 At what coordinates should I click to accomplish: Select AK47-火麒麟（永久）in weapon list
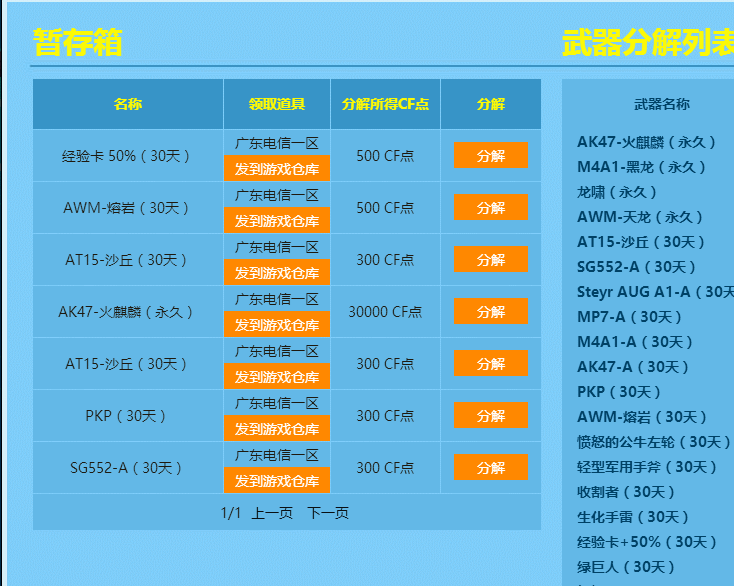point(646,142)
